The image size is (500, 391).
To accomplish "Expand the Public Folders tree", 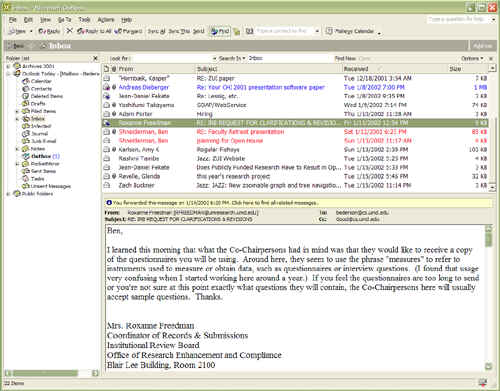I will [8, 194].
